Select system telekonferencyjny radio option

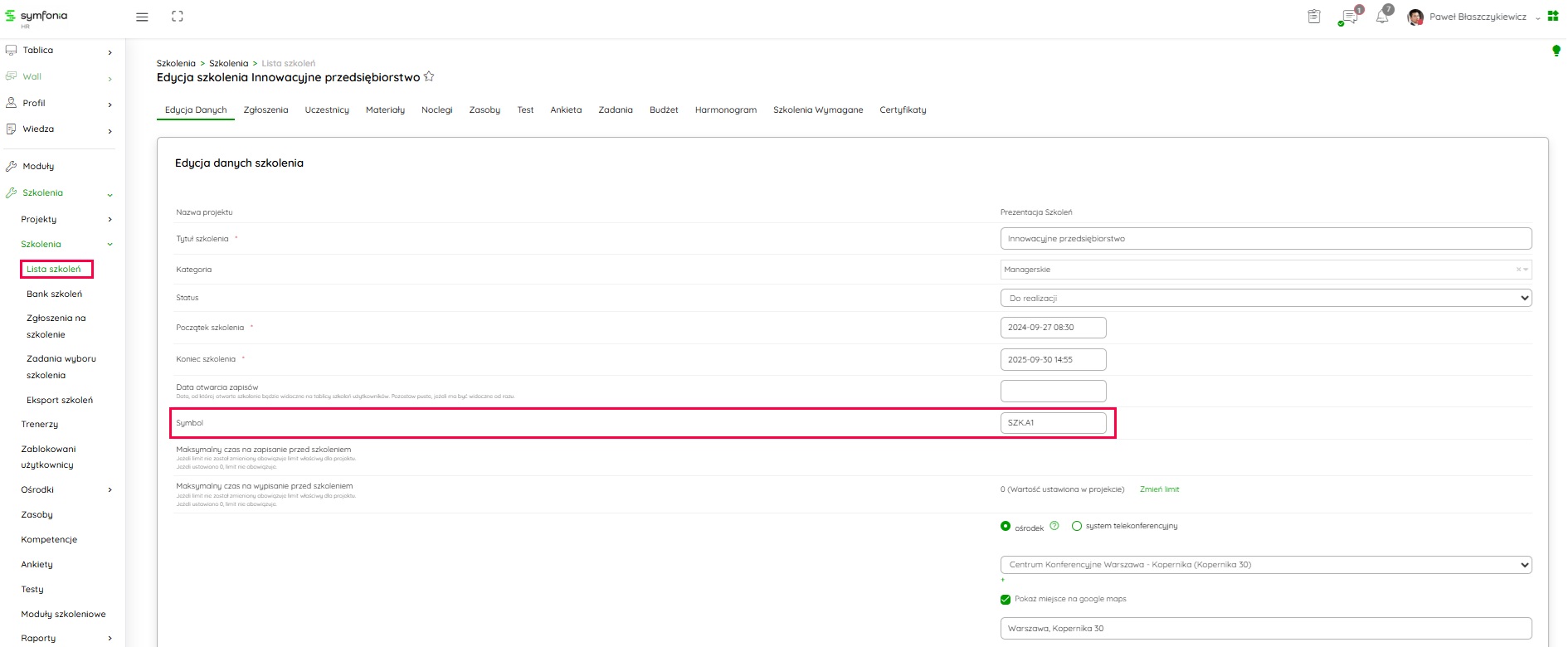tap(1077, 526)
